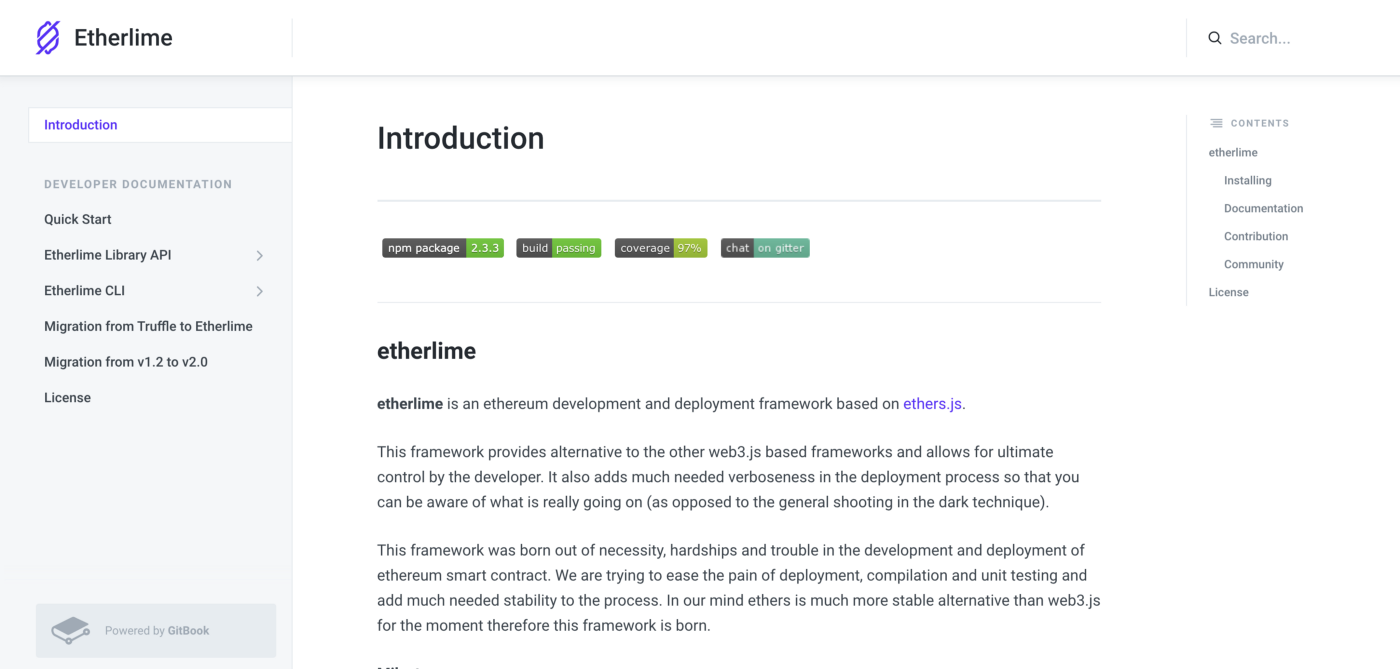Click the GitBook logo icon
1400x669 pixels.
pyautogui.click(x=71, y=631)
